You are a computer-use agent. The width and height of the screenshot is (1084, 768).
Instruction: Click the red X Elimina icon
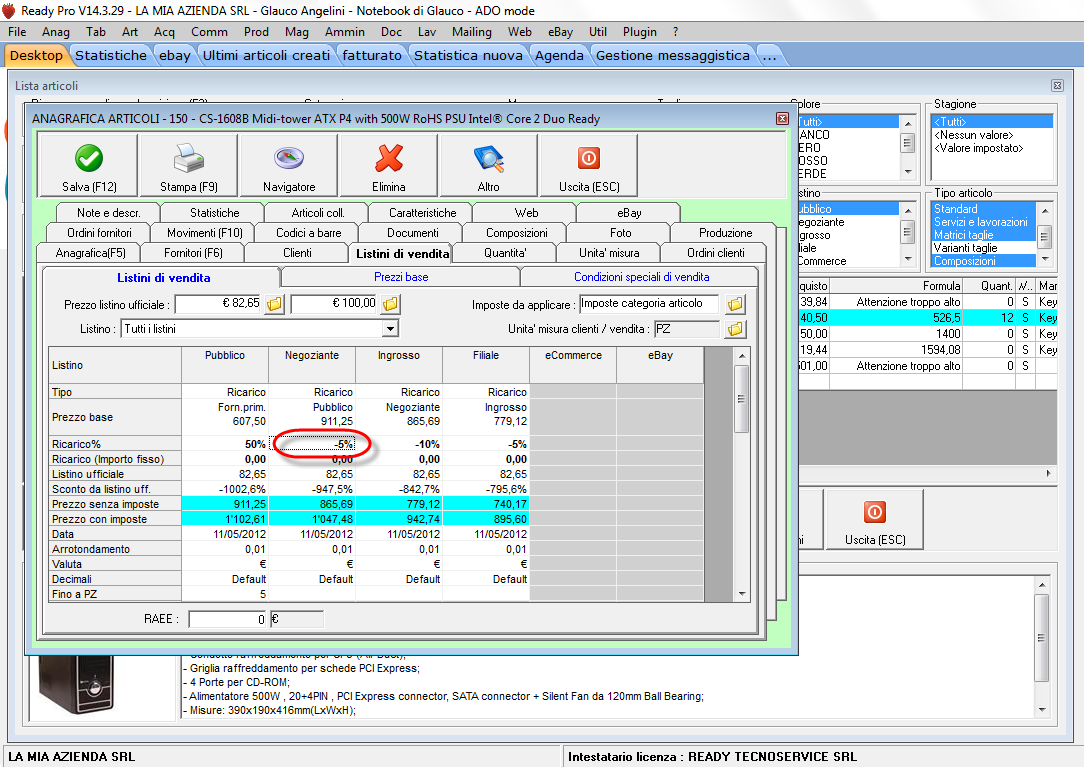click(388, 159)
